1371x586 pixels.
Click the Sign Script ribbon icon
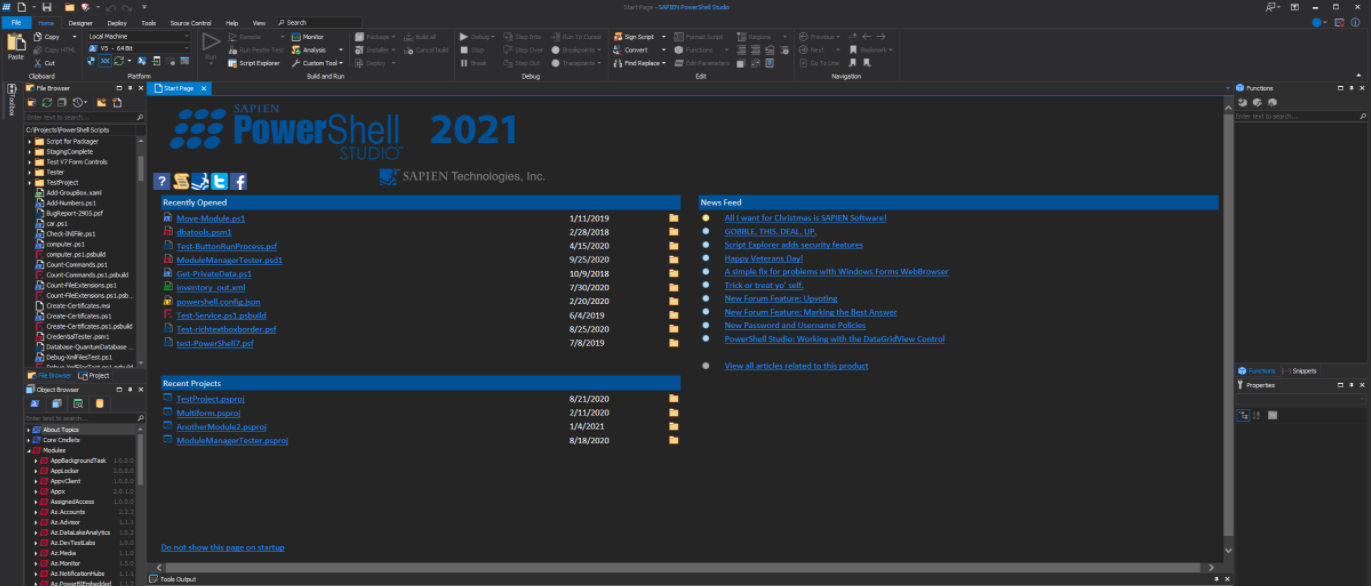point(633,37)
